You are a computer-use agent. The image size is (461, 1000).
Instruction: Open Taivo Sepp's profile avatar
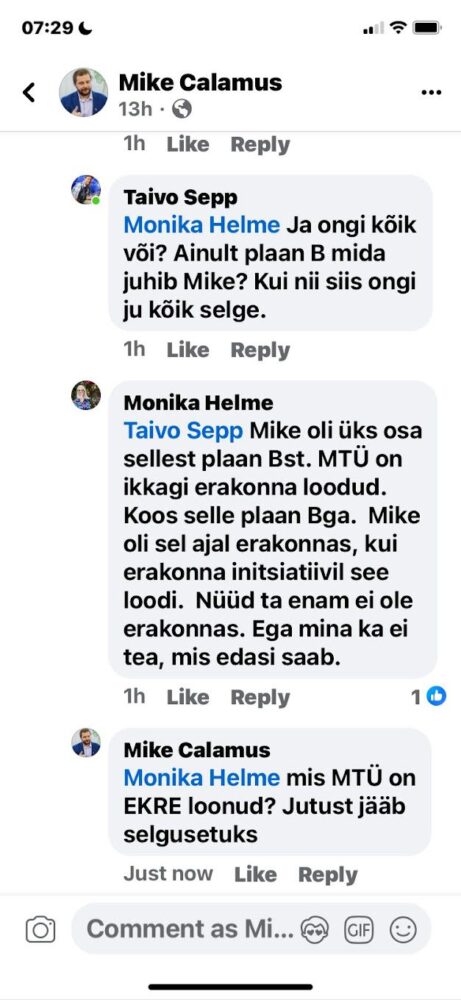pyautogui.click(x=85, y=190)
